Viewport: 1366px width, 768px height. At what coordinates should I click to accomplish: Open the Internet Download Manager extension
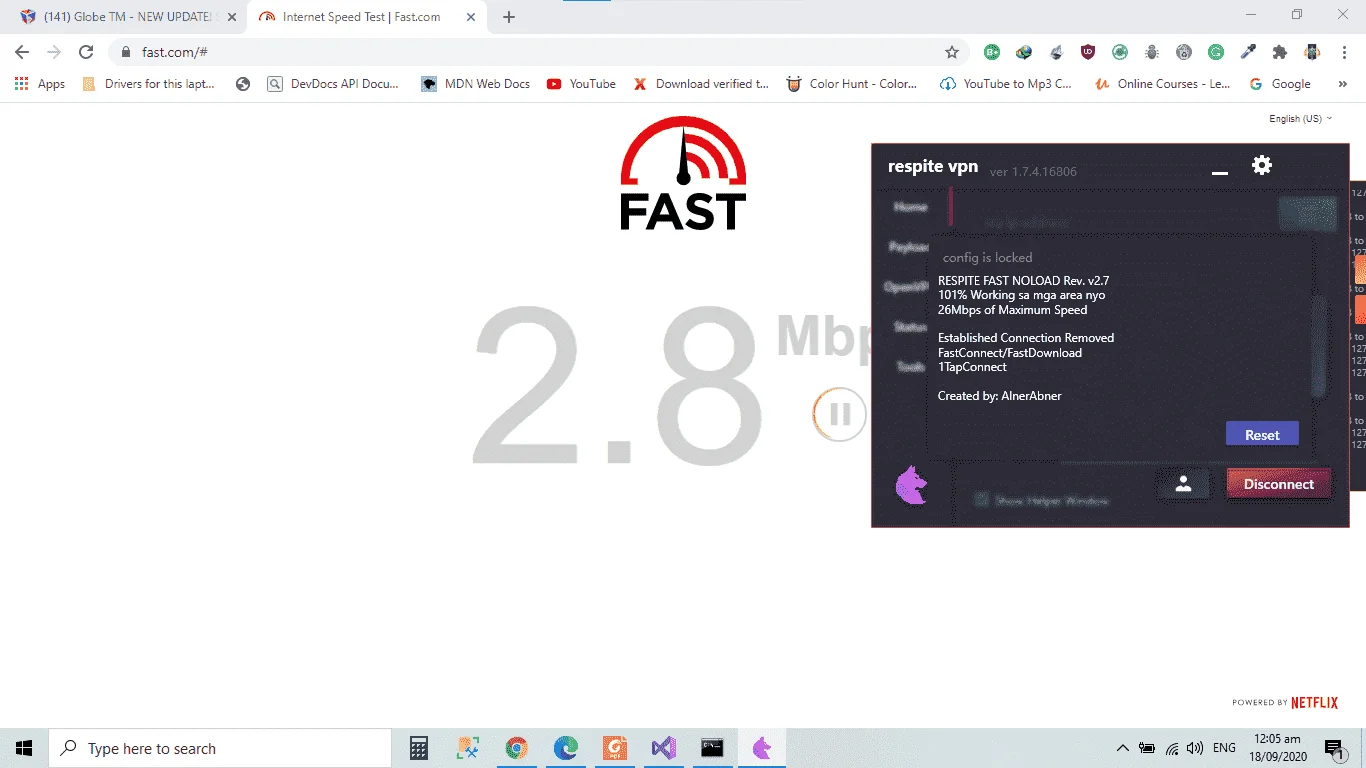coord(1024,52)
